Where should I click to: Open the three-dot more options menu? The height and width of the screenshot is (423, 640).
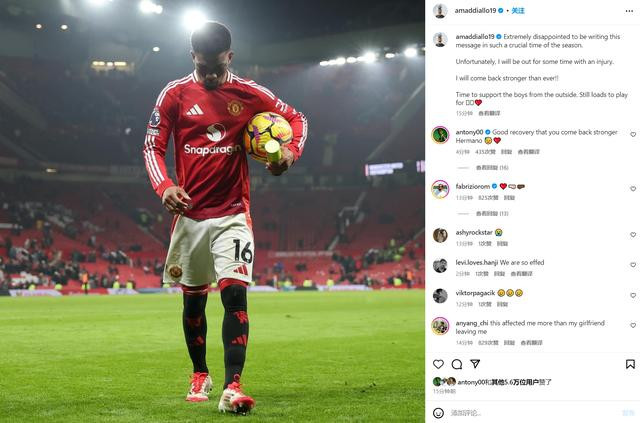pos(629,11)
